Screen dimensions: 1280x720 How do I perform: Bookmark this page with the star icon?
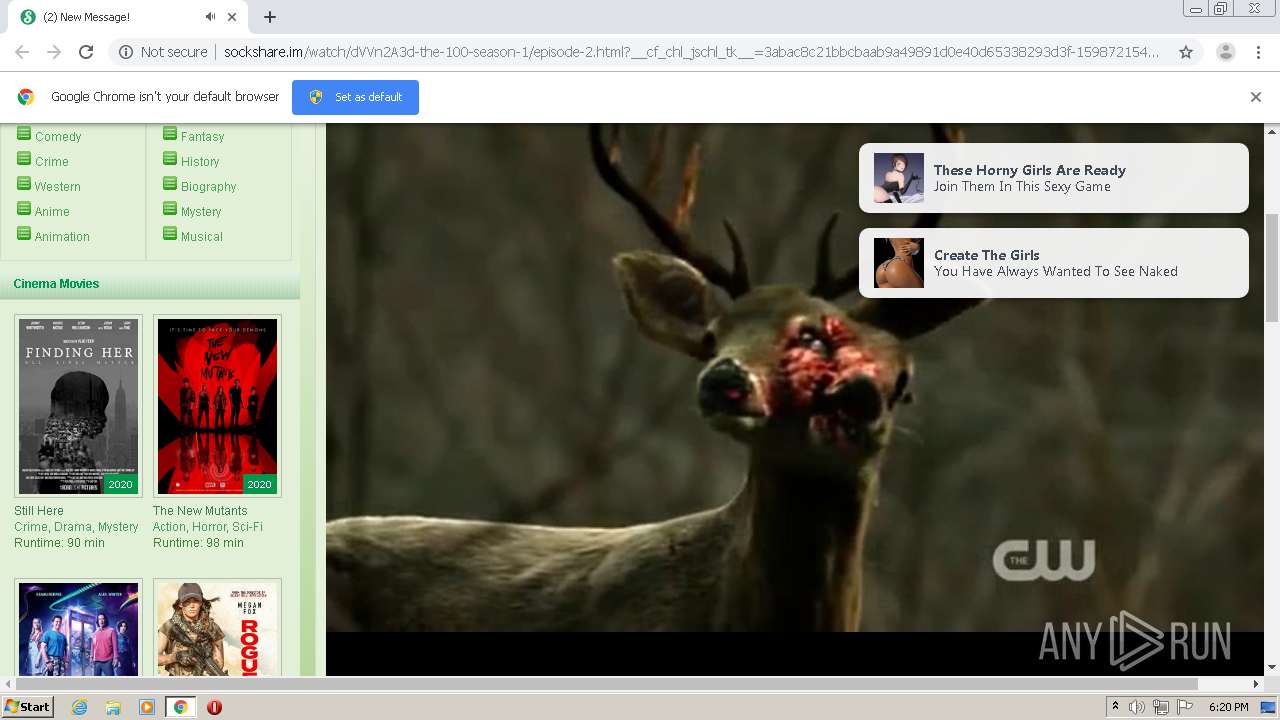pos(1186,52)
